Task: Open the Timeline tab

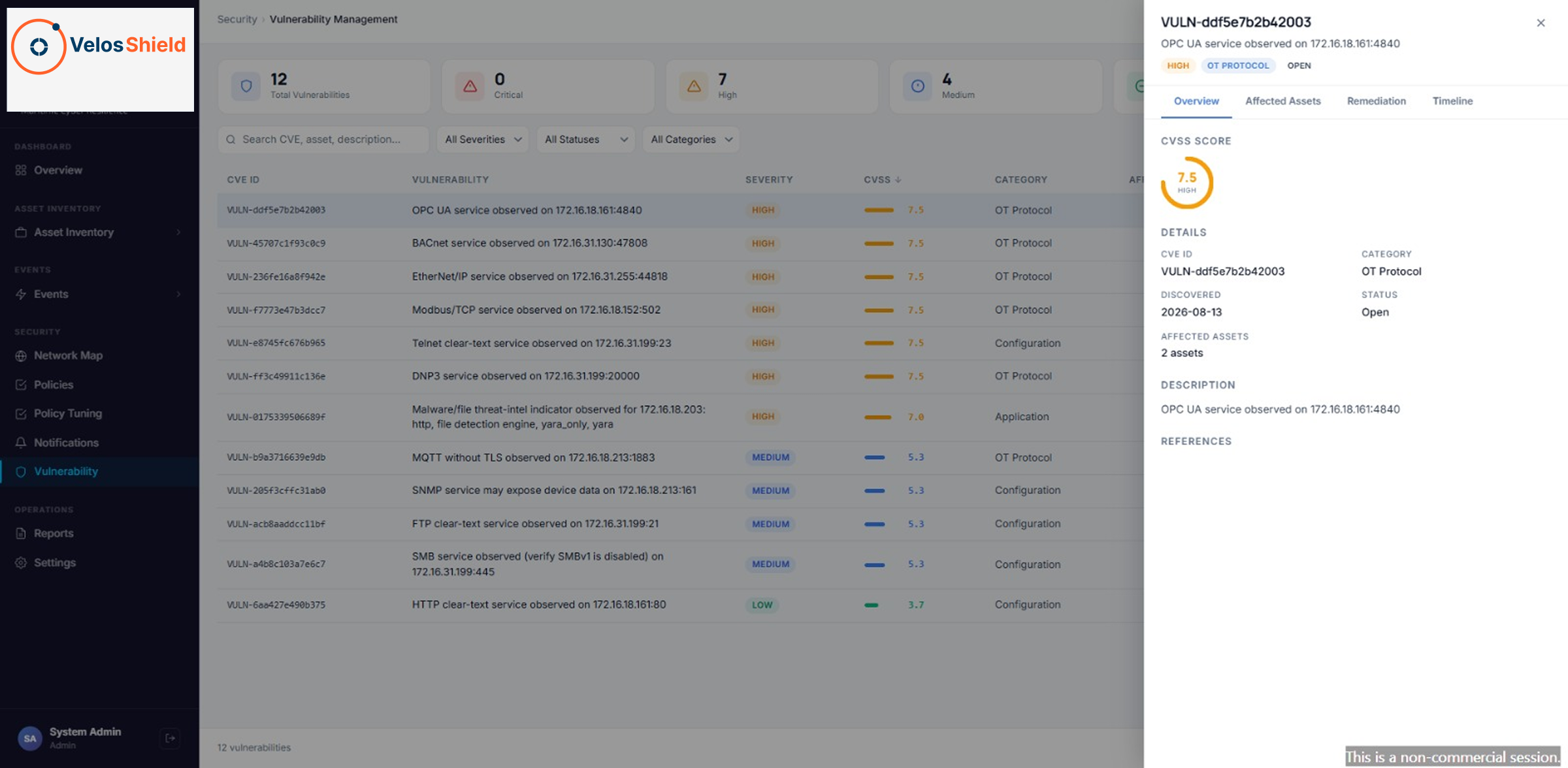Action: point(1452,101)
